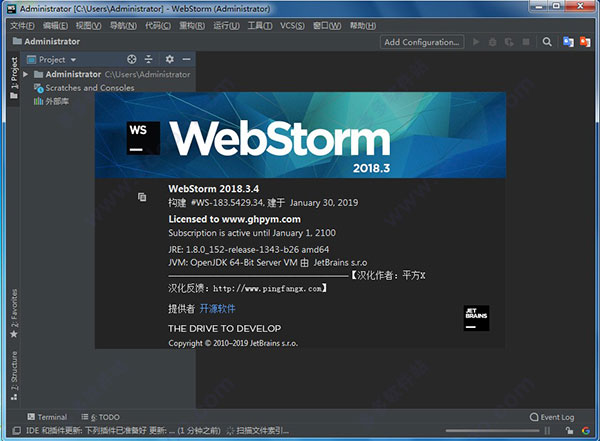The image size is (600, 441).
Task: Click 'THE DRIVE TO DEVELOP' text
Action: pyautogui.click(x=225, y=328)
